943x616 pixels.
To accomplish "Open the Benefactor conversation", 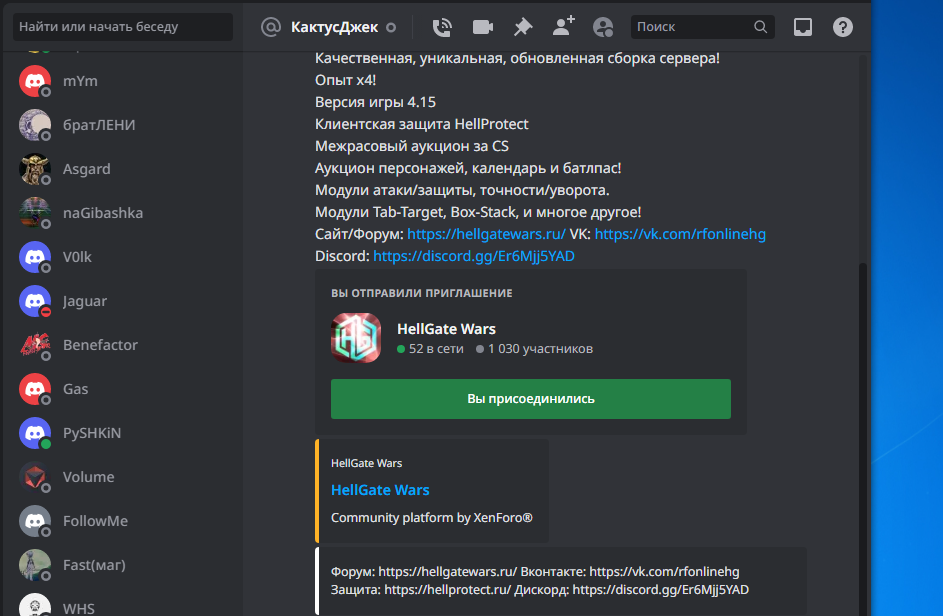I will (123, 345).
